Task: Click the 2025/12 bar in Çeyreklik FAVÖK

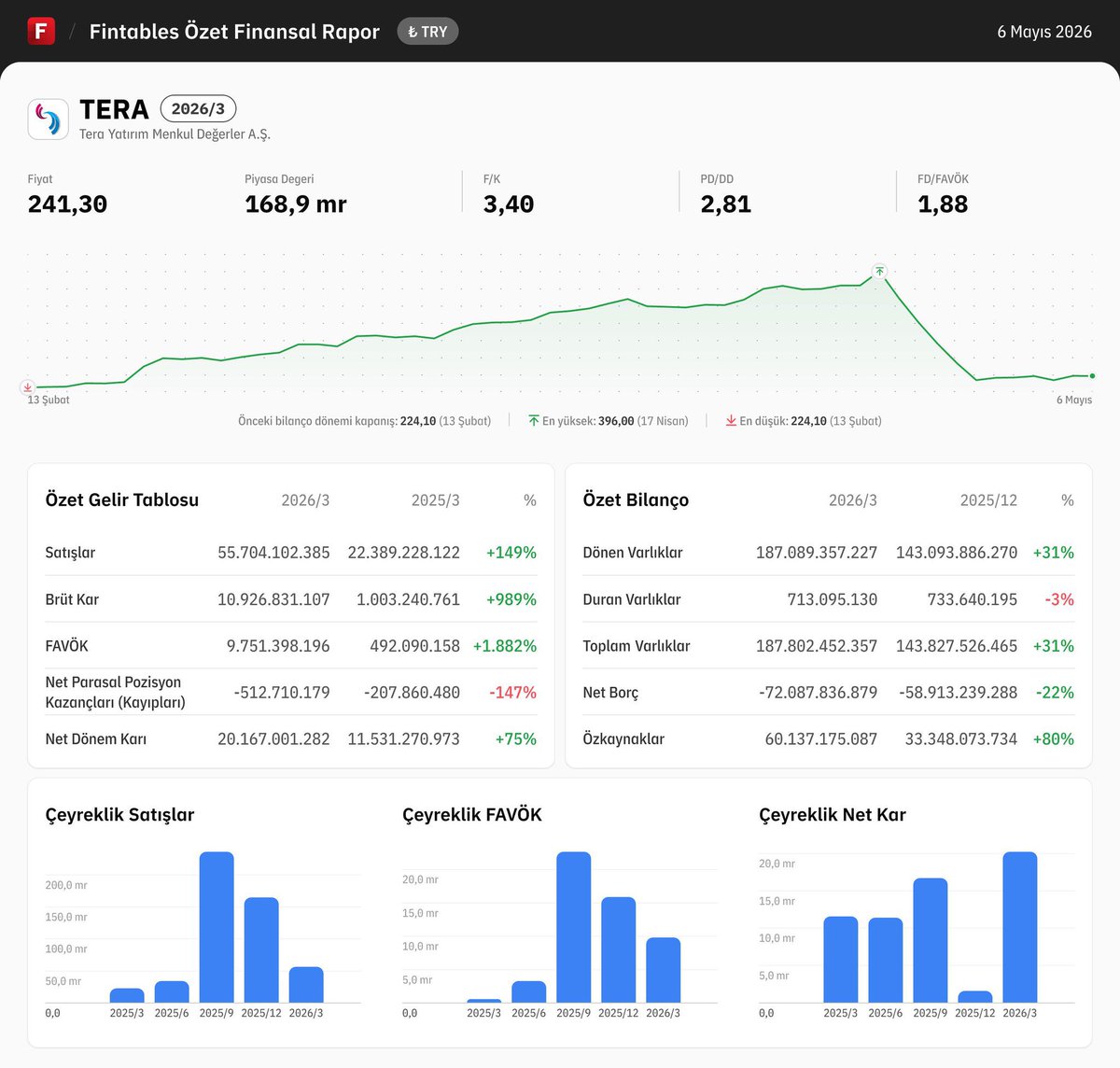Action: click(619, 949)
